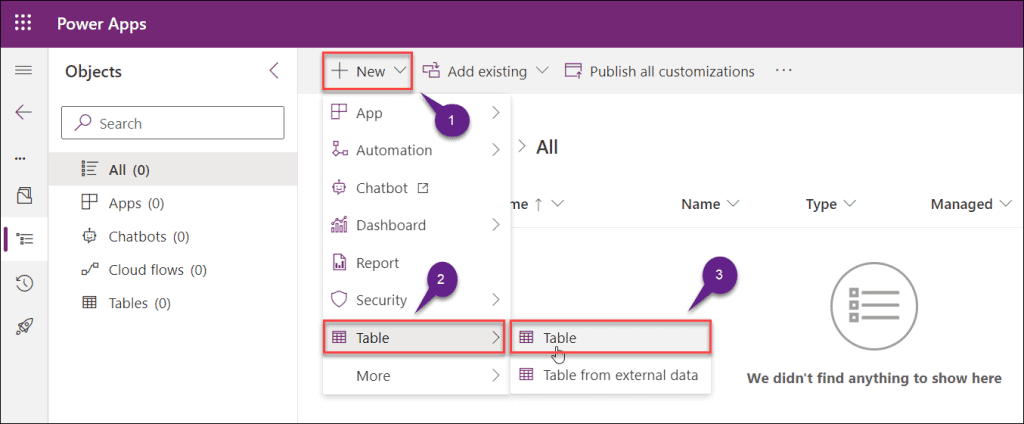Image resolution: width=1024 pixels, height=424 pixels.
Task: Expand the Dashboard submenu chevron
Action: [496, 225]
